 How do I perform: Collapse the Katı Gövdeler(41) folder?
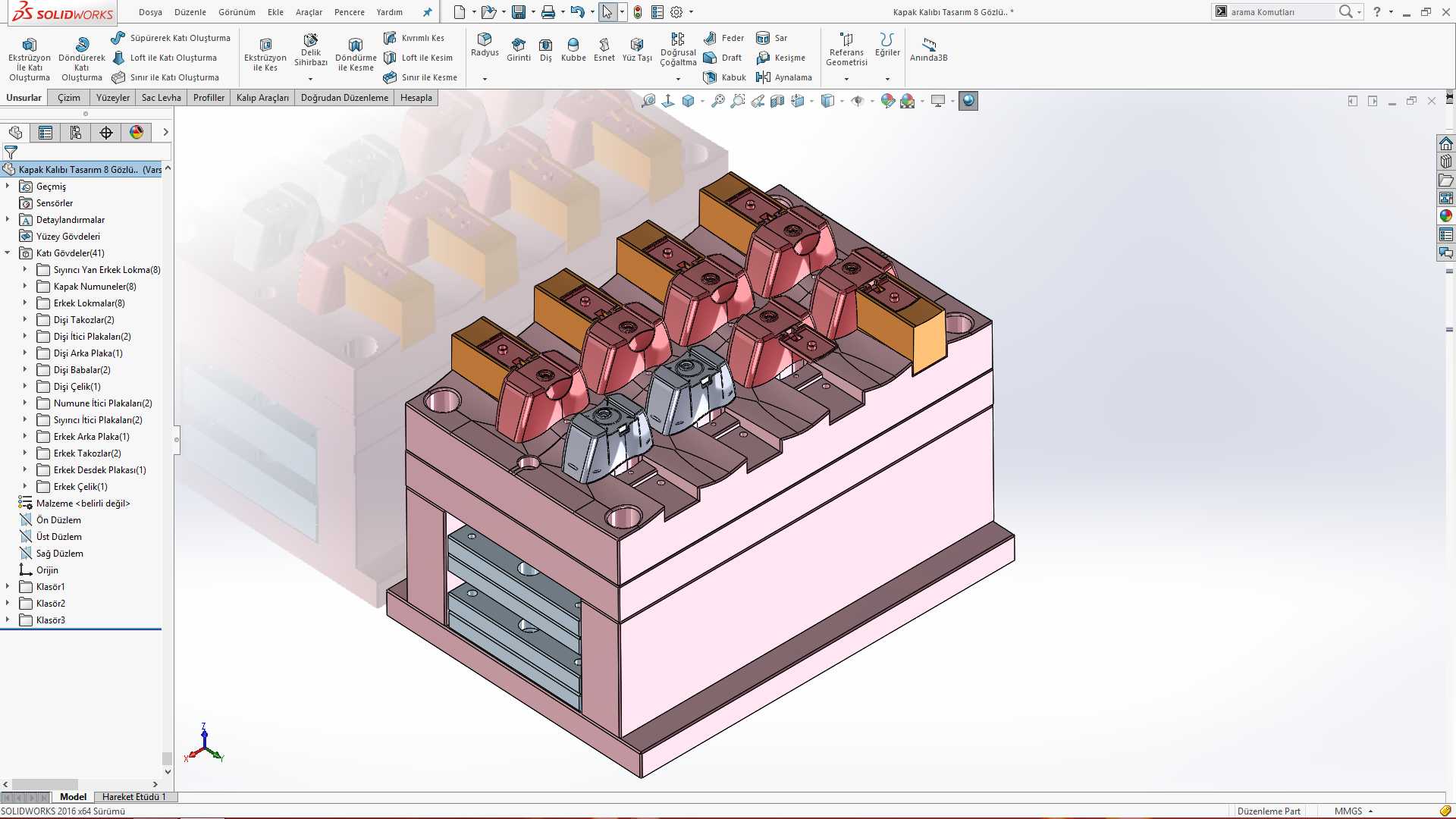point(8,253)
